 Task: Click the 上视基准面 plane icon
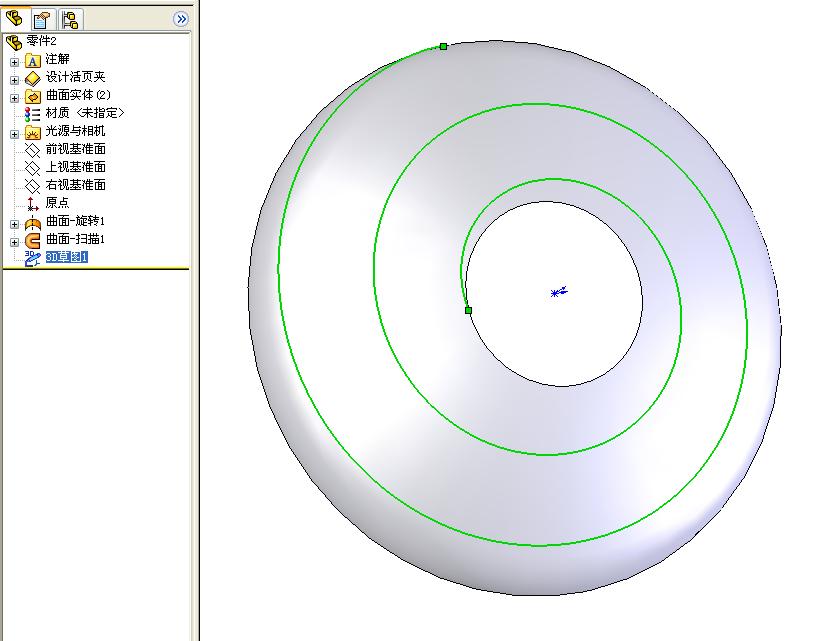point(33,169)
